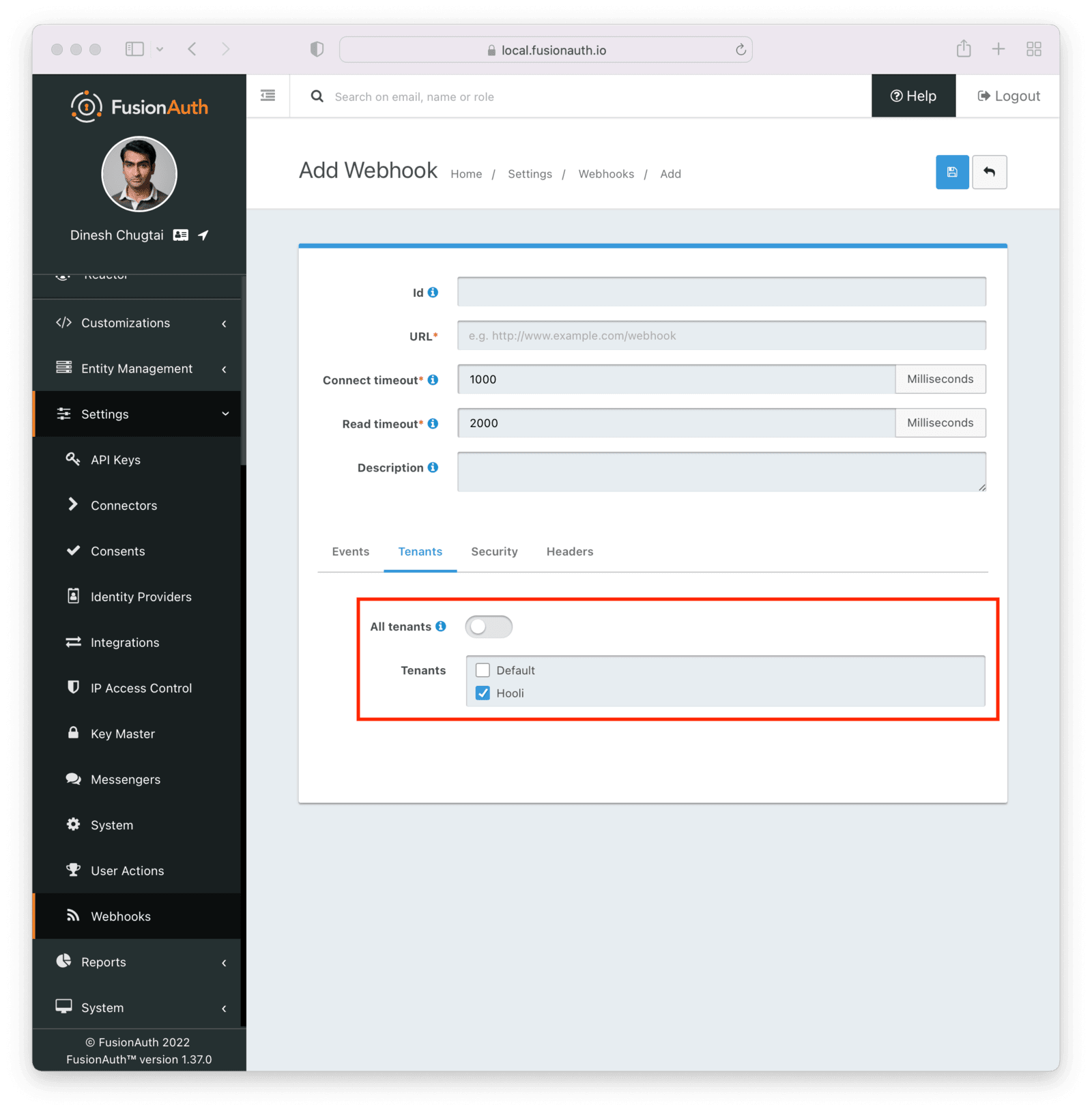
Task: Toggle the sidebar collapse hamburger icon
Action: pyautogui.click(x=268, y=96)
